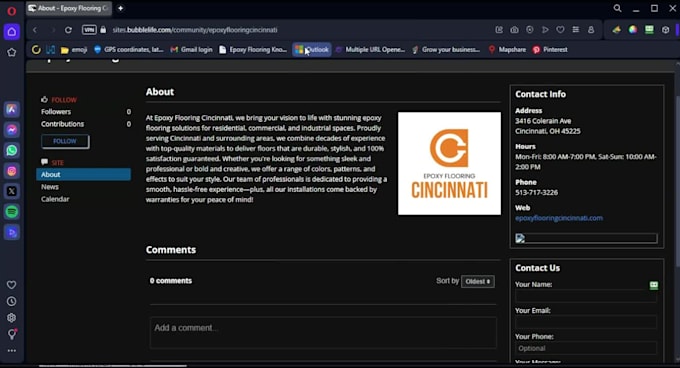
Task: Open the search tabs magnifier icon
Action: coord(618,8)
